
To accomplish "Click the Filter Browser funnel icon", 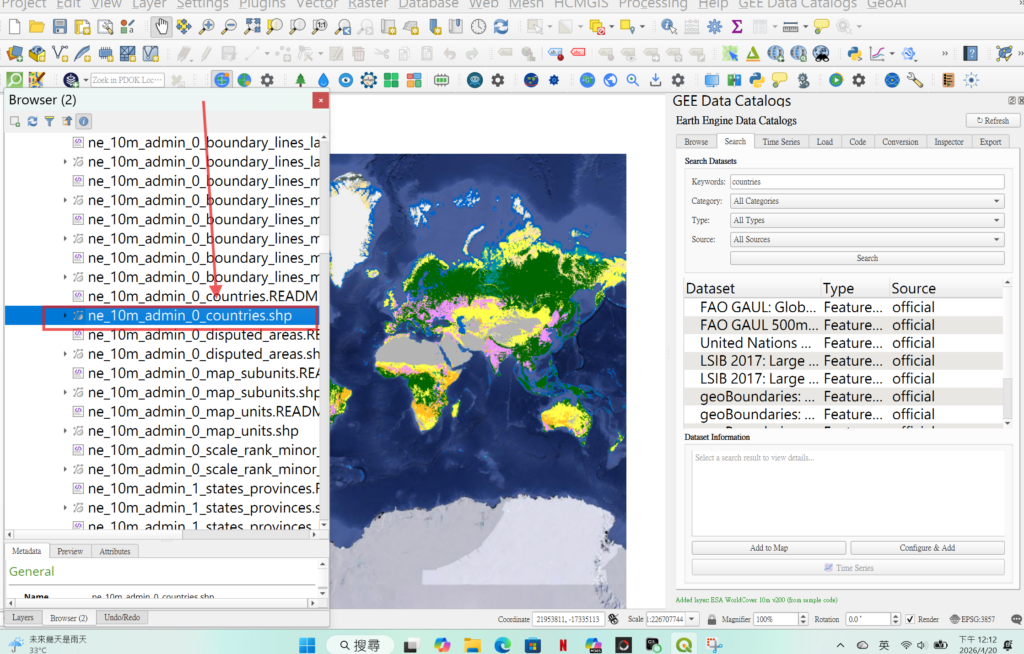I will (x=49, y=121).
